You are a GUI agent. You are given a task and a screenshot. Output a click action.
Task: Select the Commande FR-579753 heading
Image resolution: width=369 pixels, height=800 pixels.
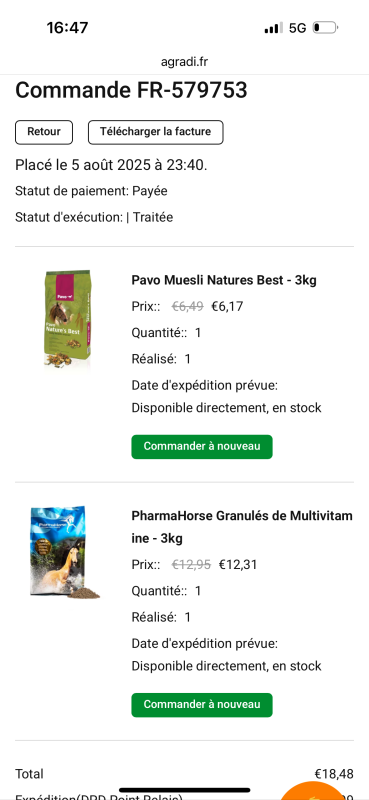tap(131, 90)
